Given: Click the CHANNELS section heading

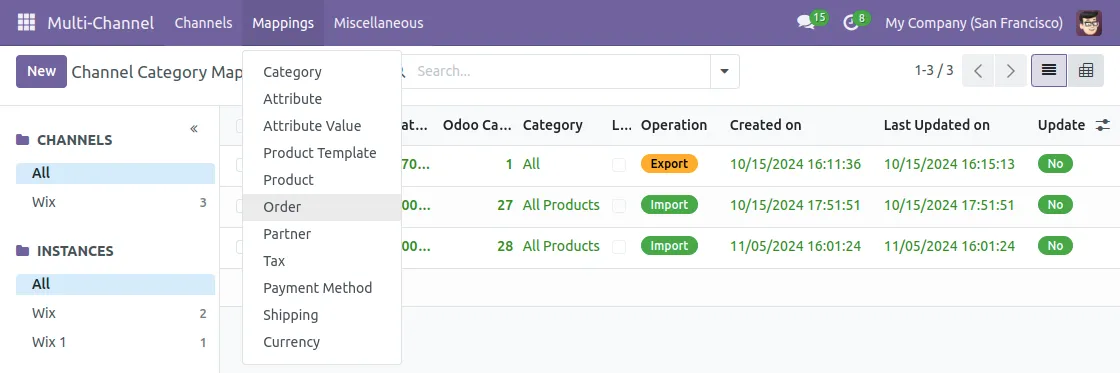Looking at the screenshot, I should point(74,140).
